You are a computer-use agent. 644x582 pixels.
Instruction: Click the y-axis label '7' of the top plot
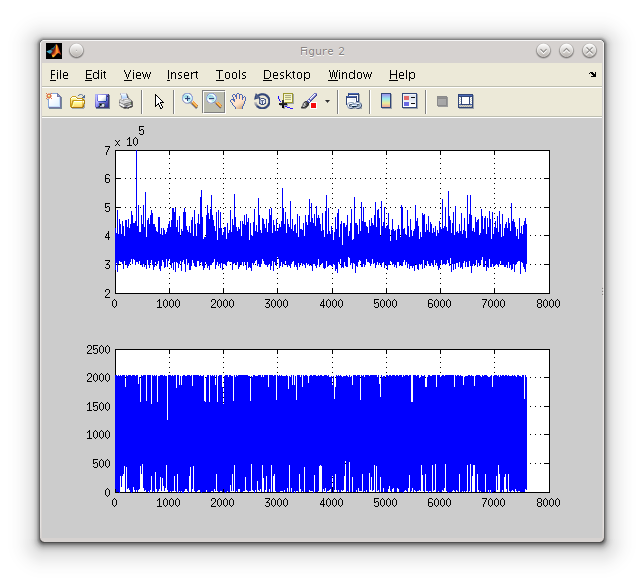(x=107, y=151)
